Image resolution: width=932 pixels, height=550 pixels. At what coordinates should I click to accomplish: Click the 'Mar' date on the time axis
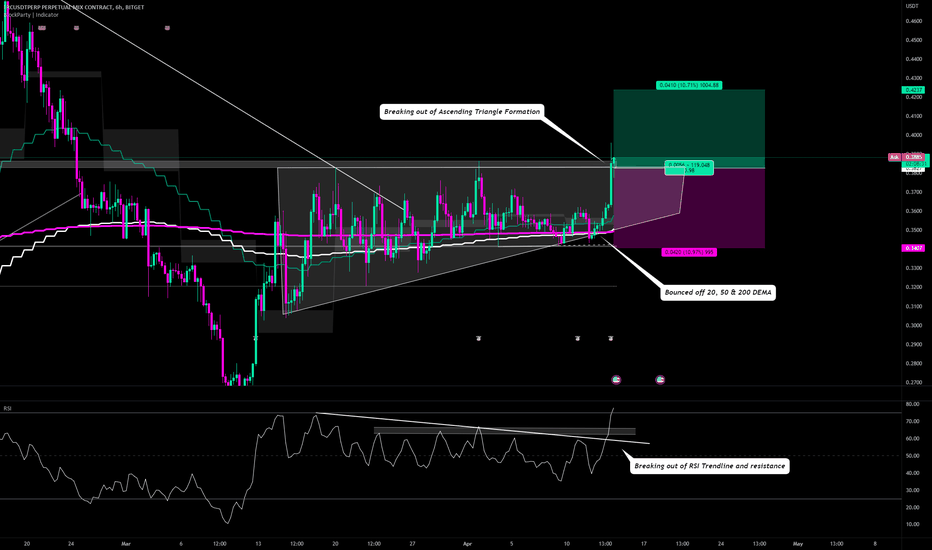(125, 543)
